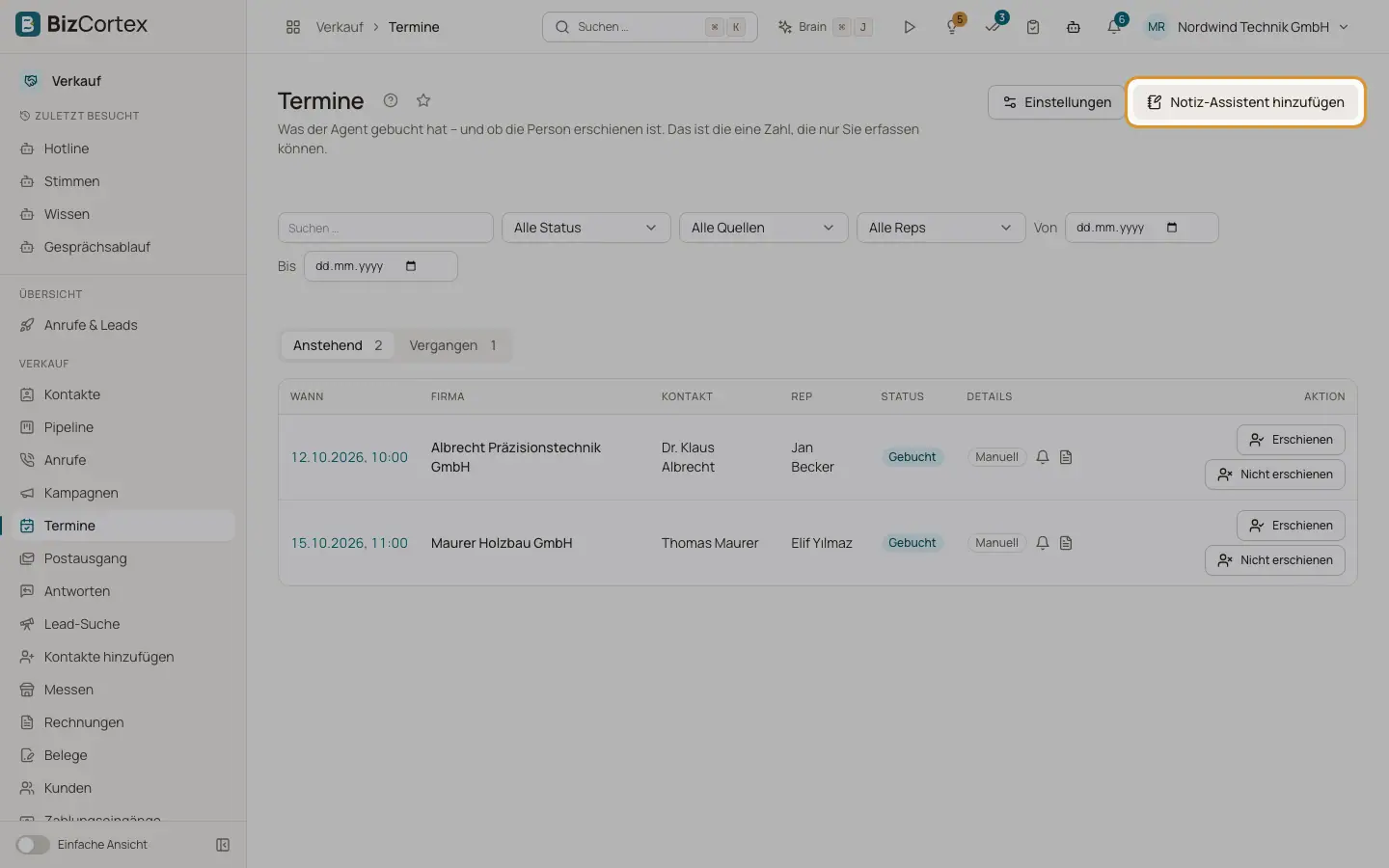Click the Suchen field above the appointments table
Viewport: 1389px width, 868px height.
point(386,228)
